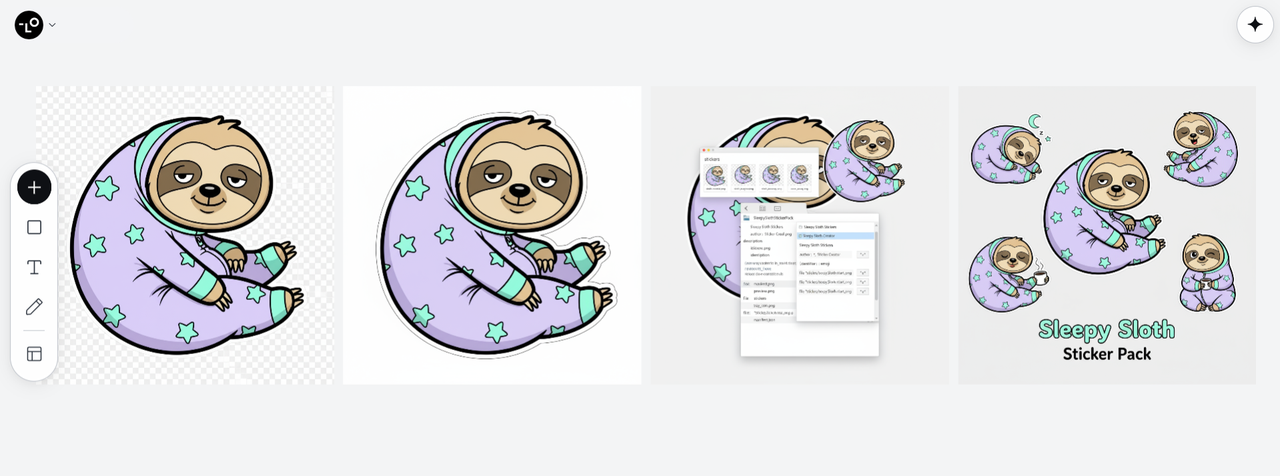Screen dimensions: 1280x476
Task: Click the black "Sticker Pack" subtitle text
Action: [1106, 354]
